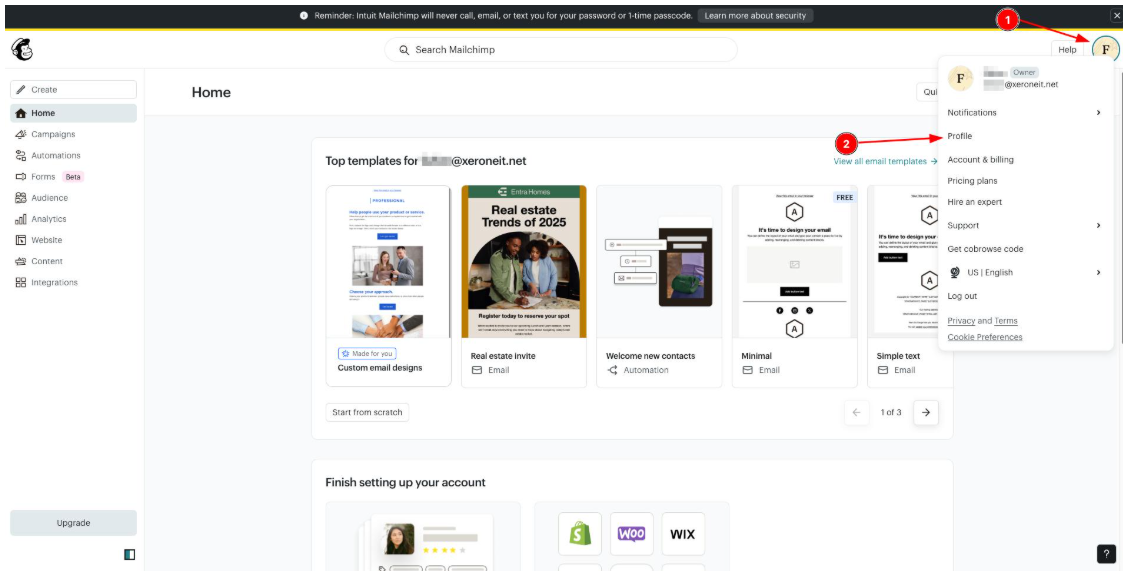Select the Real estate invite template
1123x573 pixels.
524,286
